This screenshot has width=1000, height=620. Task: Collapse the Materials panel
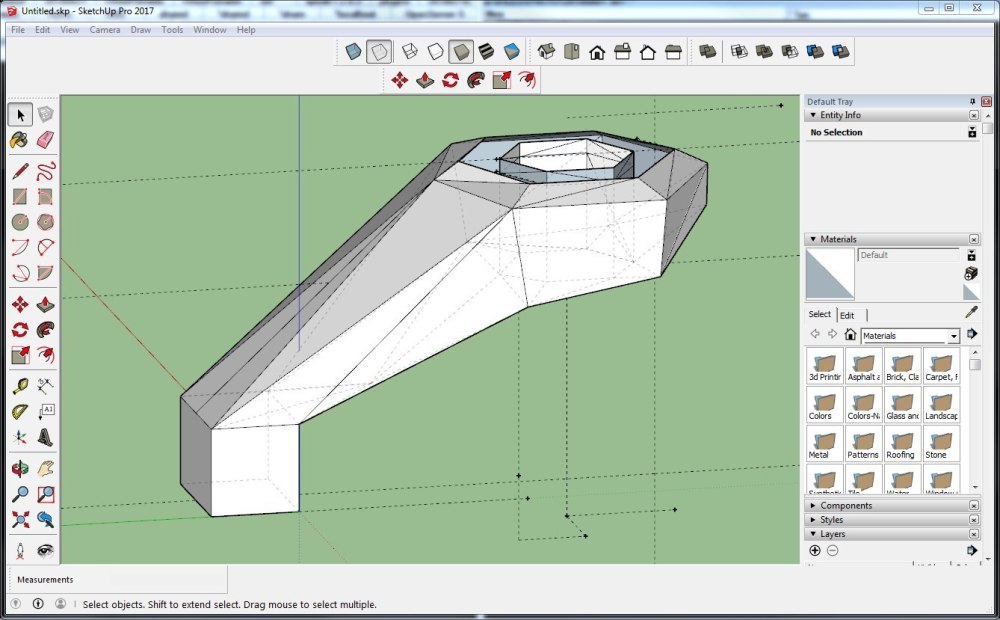pos(813,239)
